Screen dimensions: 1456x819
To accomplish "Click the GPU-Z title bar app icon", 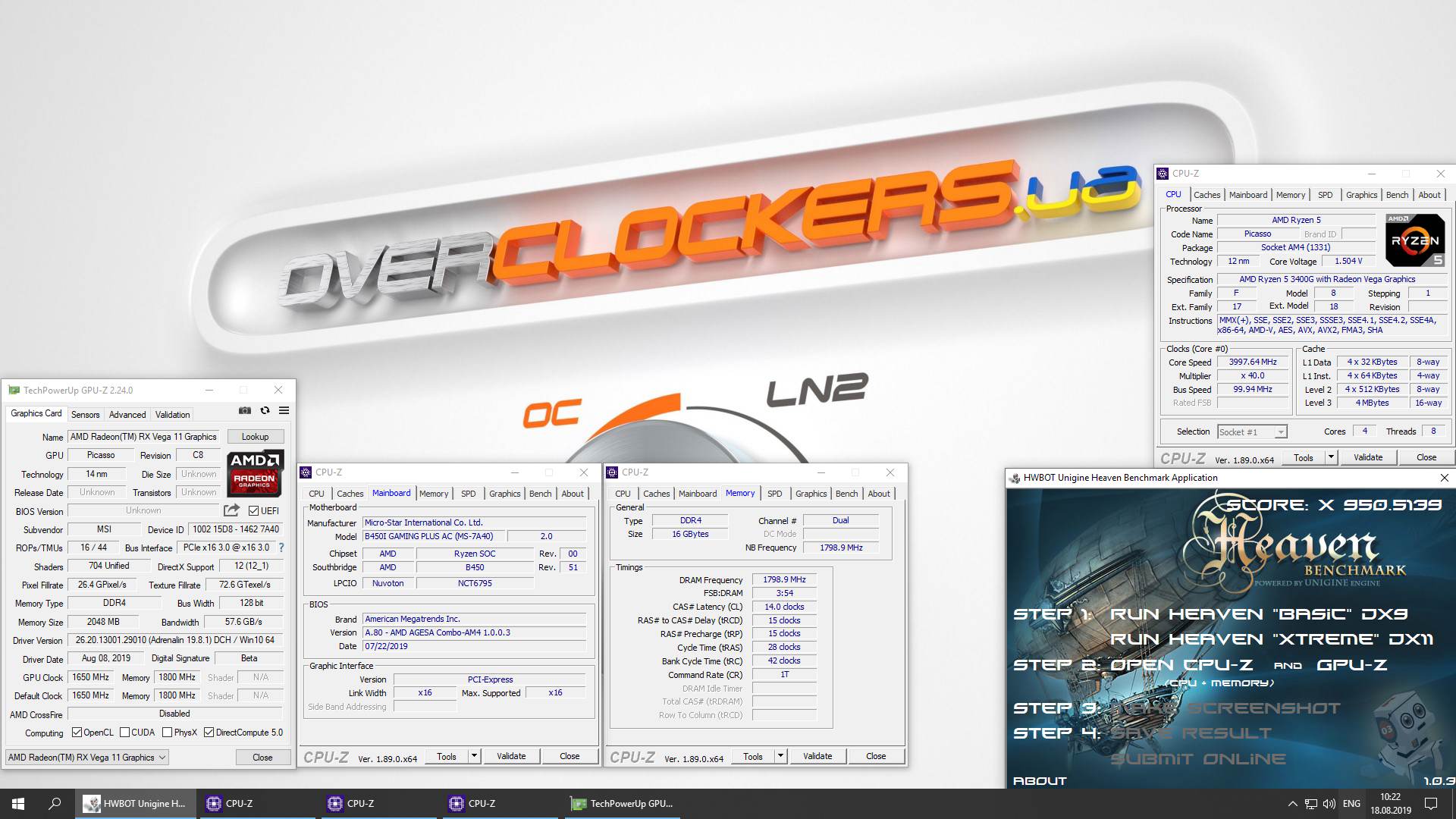I will click(13, 390).
